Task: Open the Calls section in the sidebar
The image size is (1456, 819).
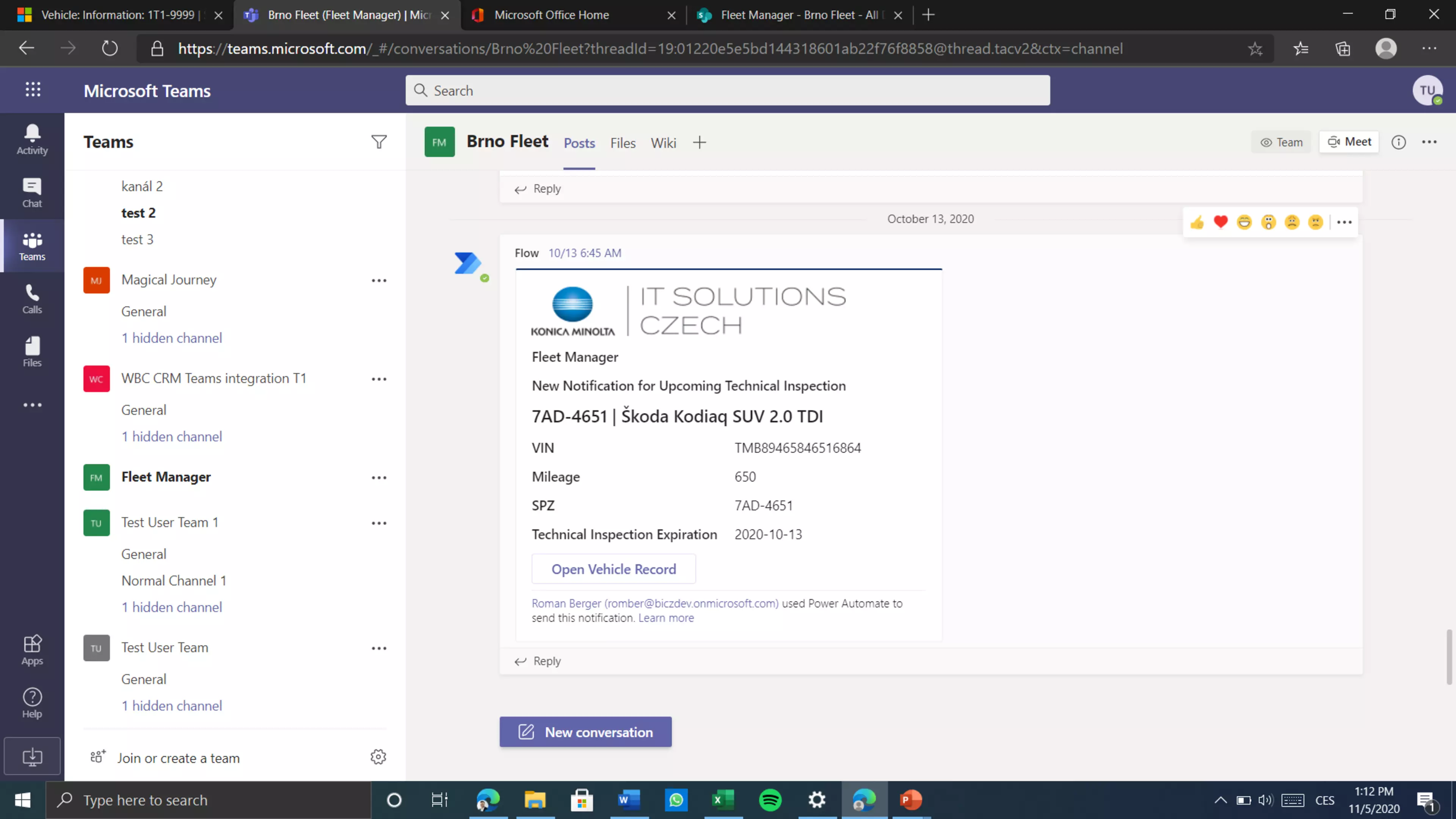Action: point(32,299)
